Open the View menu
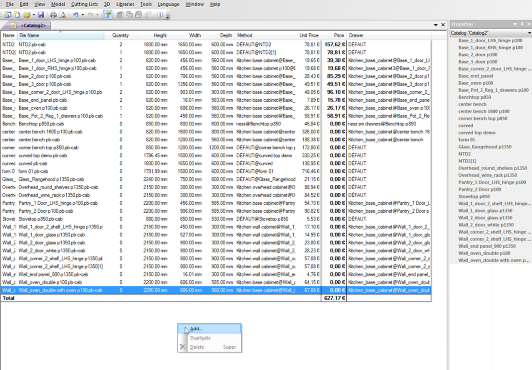The width and height of the screenshot is (532, 370). pyautogui.click(x=40, y=4)
